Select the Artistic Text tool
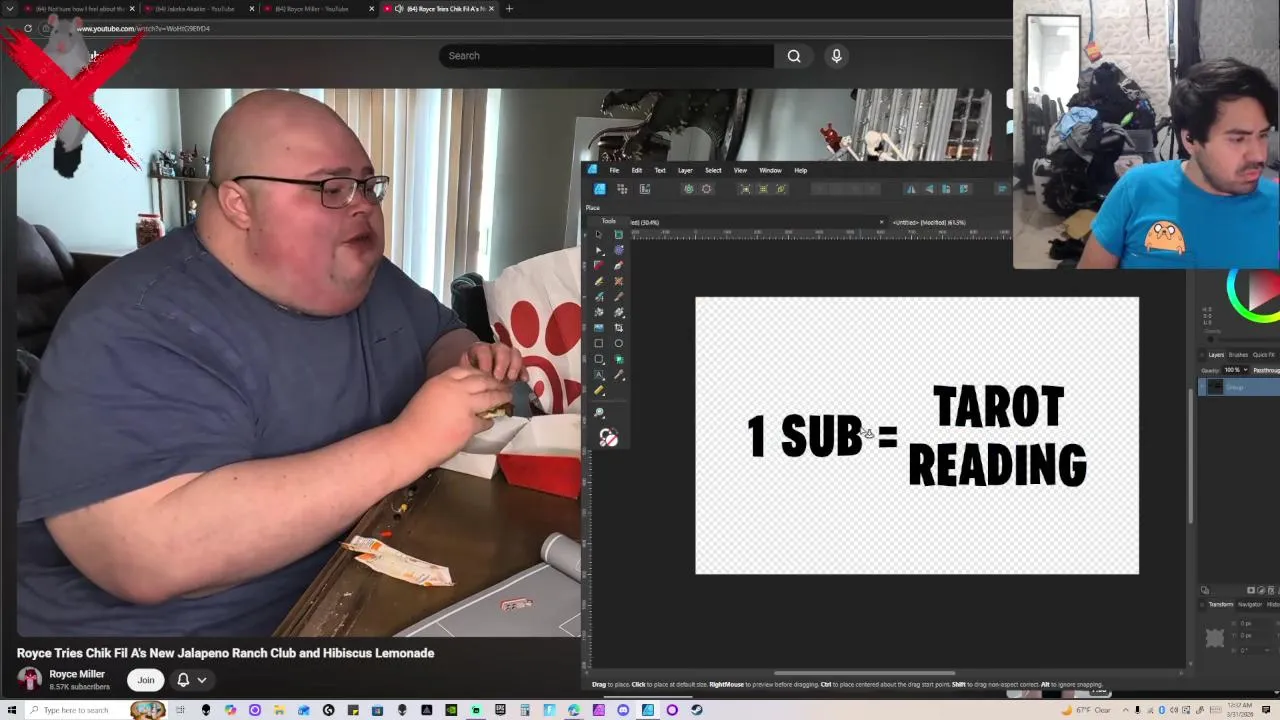This screenshot has width=1280, height=720. pos(599,375)
